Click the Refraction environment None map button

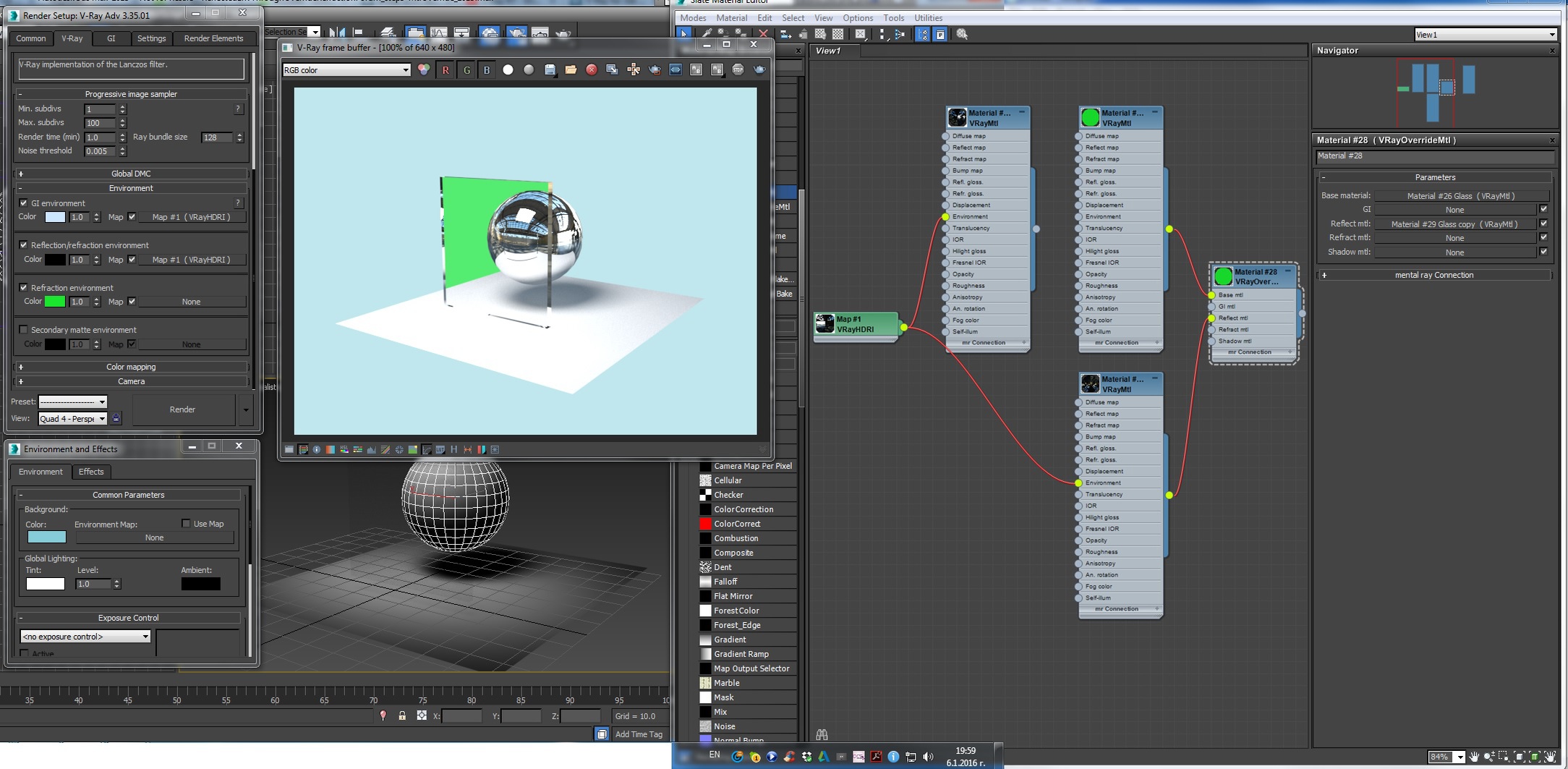(192, 302)
